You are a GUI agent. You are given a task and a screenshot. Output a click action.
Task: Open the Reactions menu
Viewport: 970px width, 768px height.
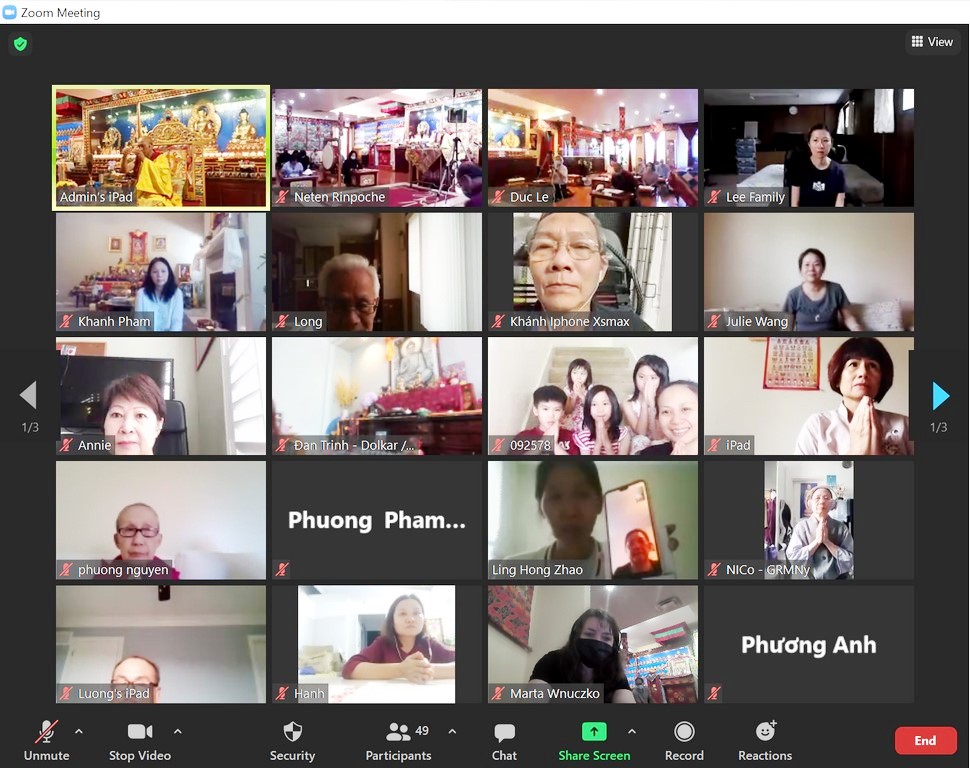(x=765, y=741)
